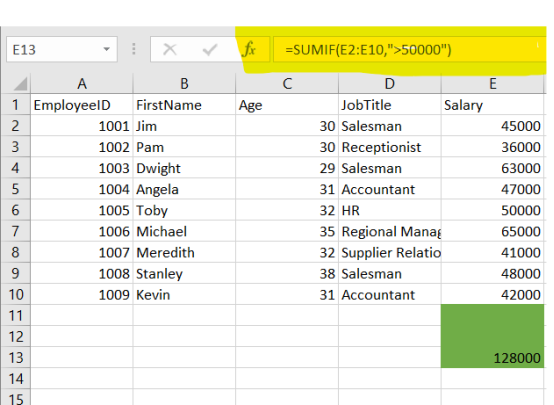Click the EmployeeID header cell

tap(82, 105)
